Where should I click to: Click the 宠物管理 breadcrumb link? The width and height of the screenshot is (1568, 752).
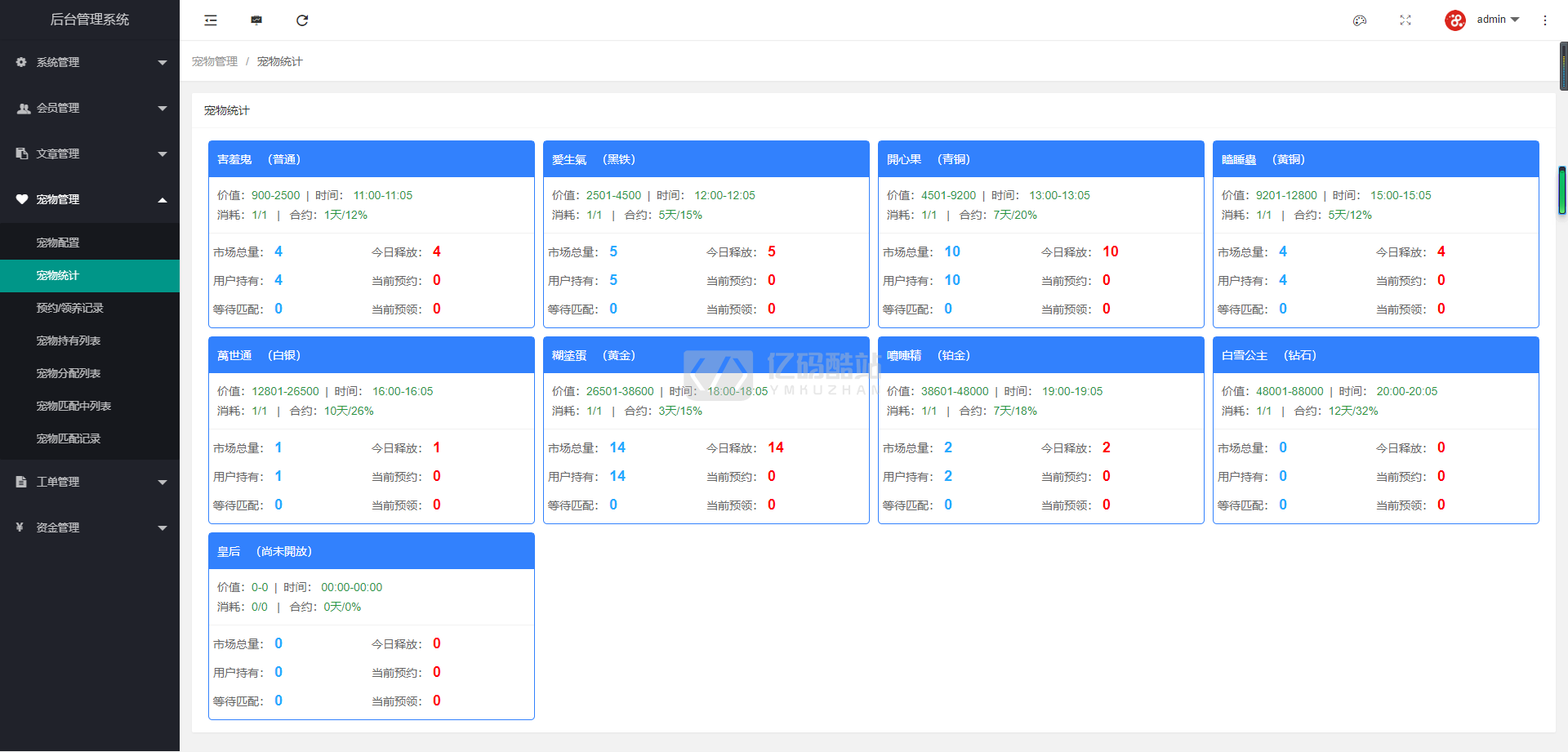point(215,61)
